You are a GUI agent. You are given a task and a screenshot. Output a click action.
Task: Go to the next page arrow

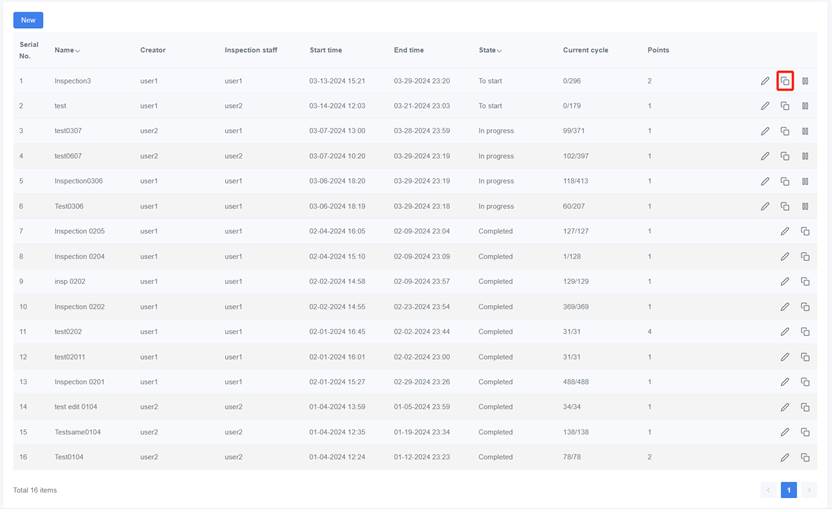click(x=808, y=490)
